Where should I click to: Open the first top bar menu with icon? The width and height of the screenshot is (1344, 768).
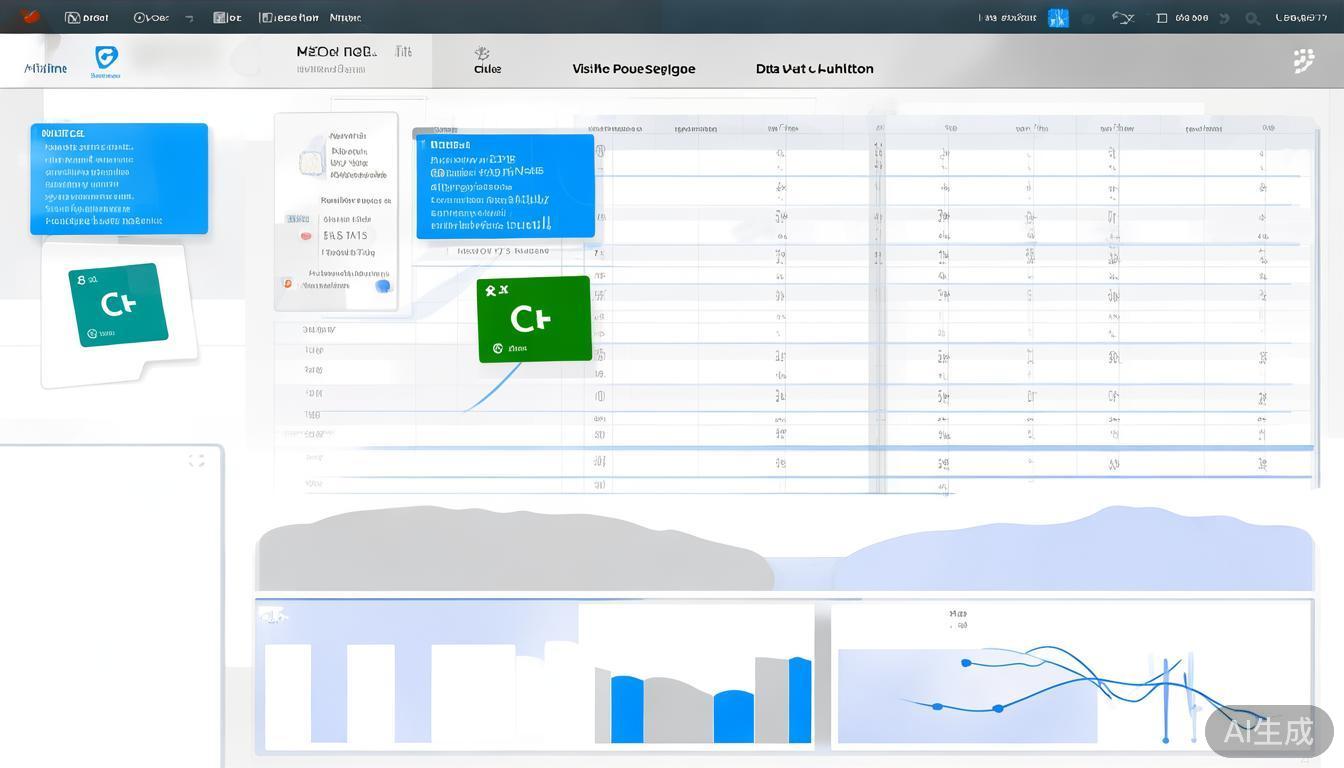(86, 18)
